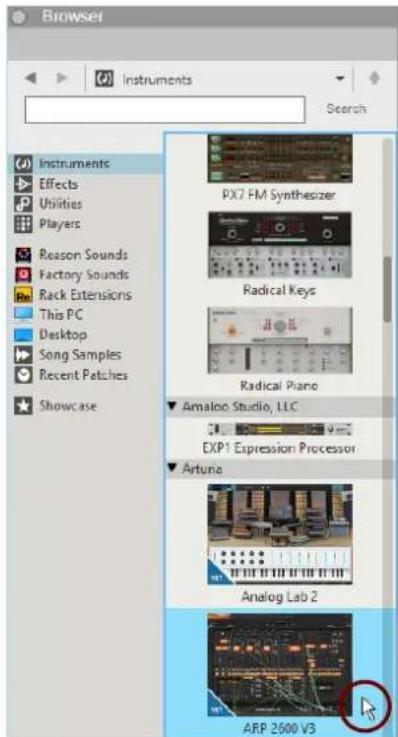The height and width of the screenshot is (737, 398).
Task: Collapse the Arturia group
Action: pyautogui.click(x=172, y=469)
